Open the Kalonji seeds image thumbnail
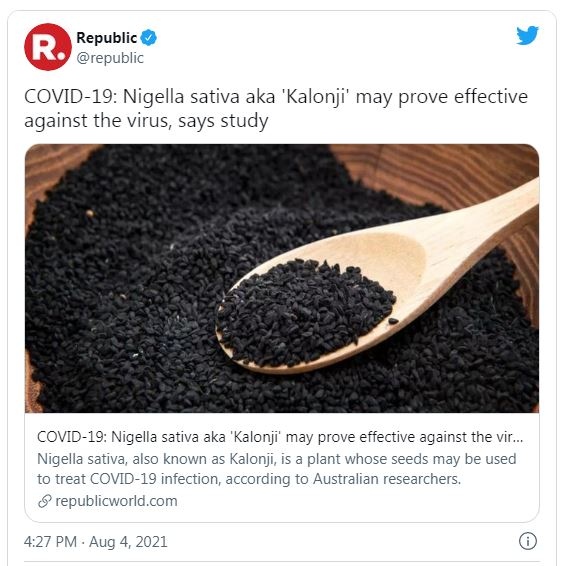 [282, 278]
